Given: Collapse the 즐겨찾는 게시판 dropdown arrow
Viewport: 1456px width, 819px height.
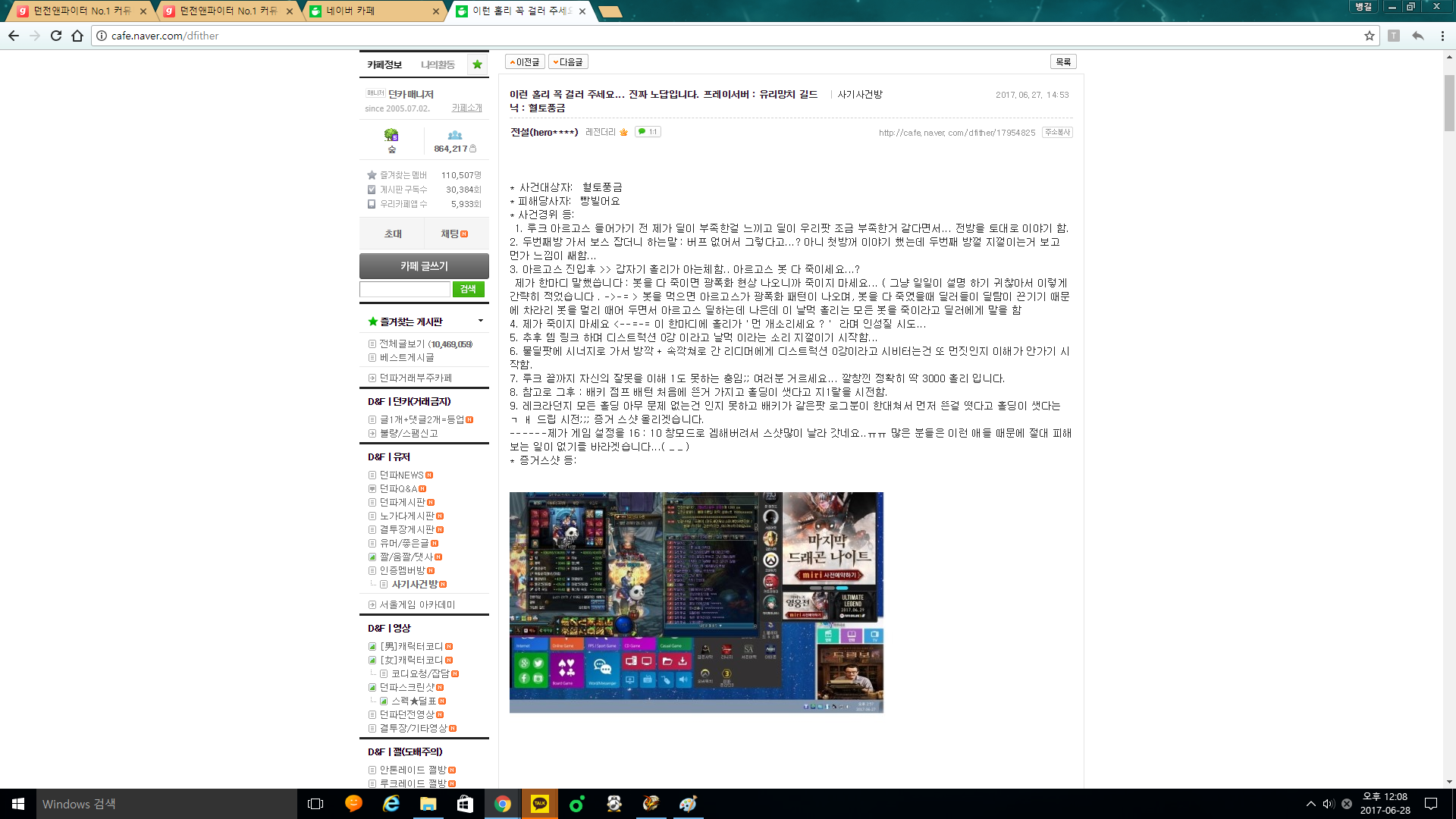Looking at the screenshot, I should tap(481, 322).
